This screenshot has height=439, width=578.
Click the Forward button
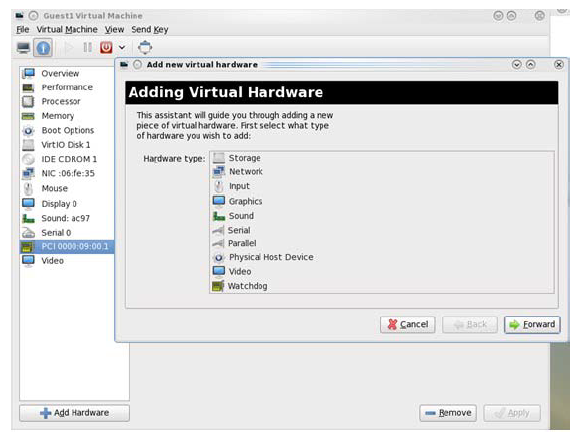[x=532, y=325]
